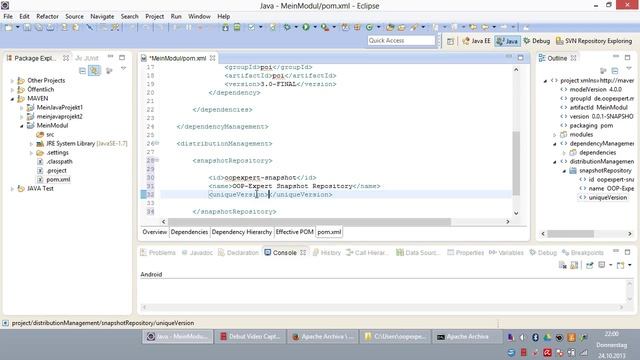640x360 pixels.
Task: Expand the JAVA Test working set
Action: [x=12, y=189]
